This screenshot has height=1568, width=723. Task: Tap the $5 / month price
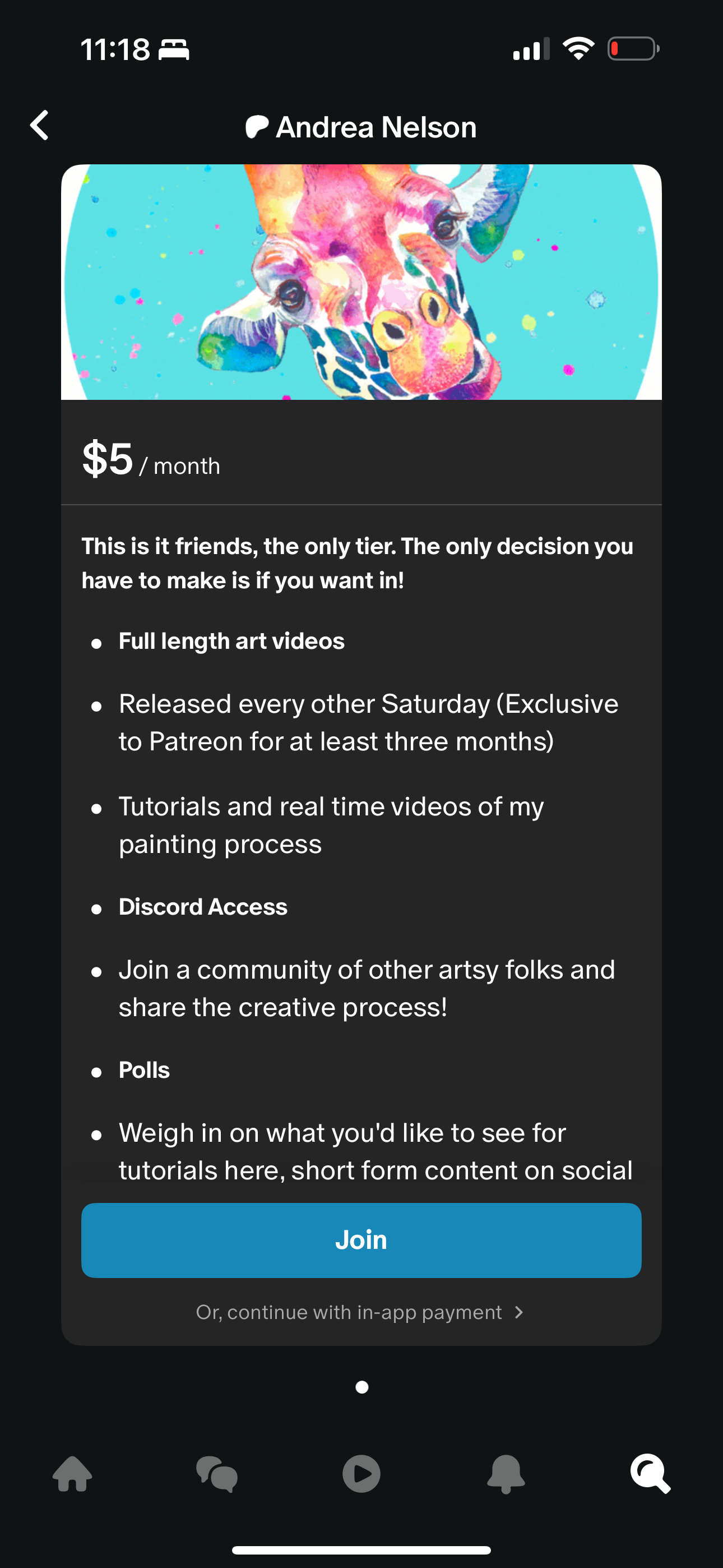tap(151, 459)
